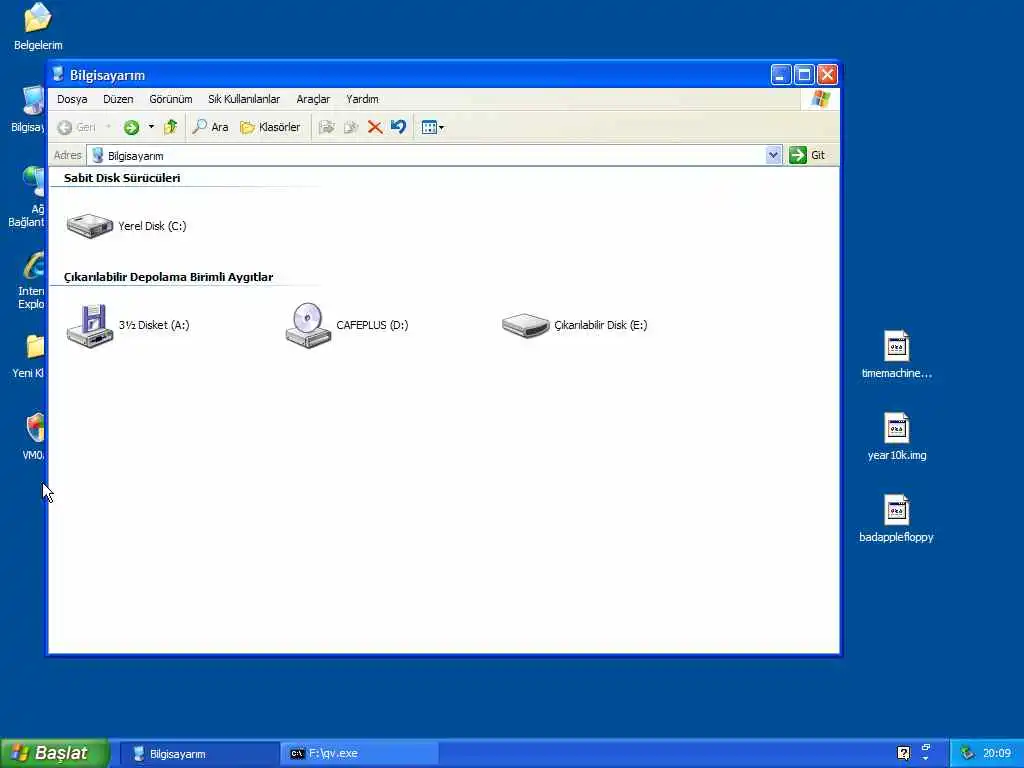
Task: Select the Internet Explorer desktop icon
Action: (34, 265)
